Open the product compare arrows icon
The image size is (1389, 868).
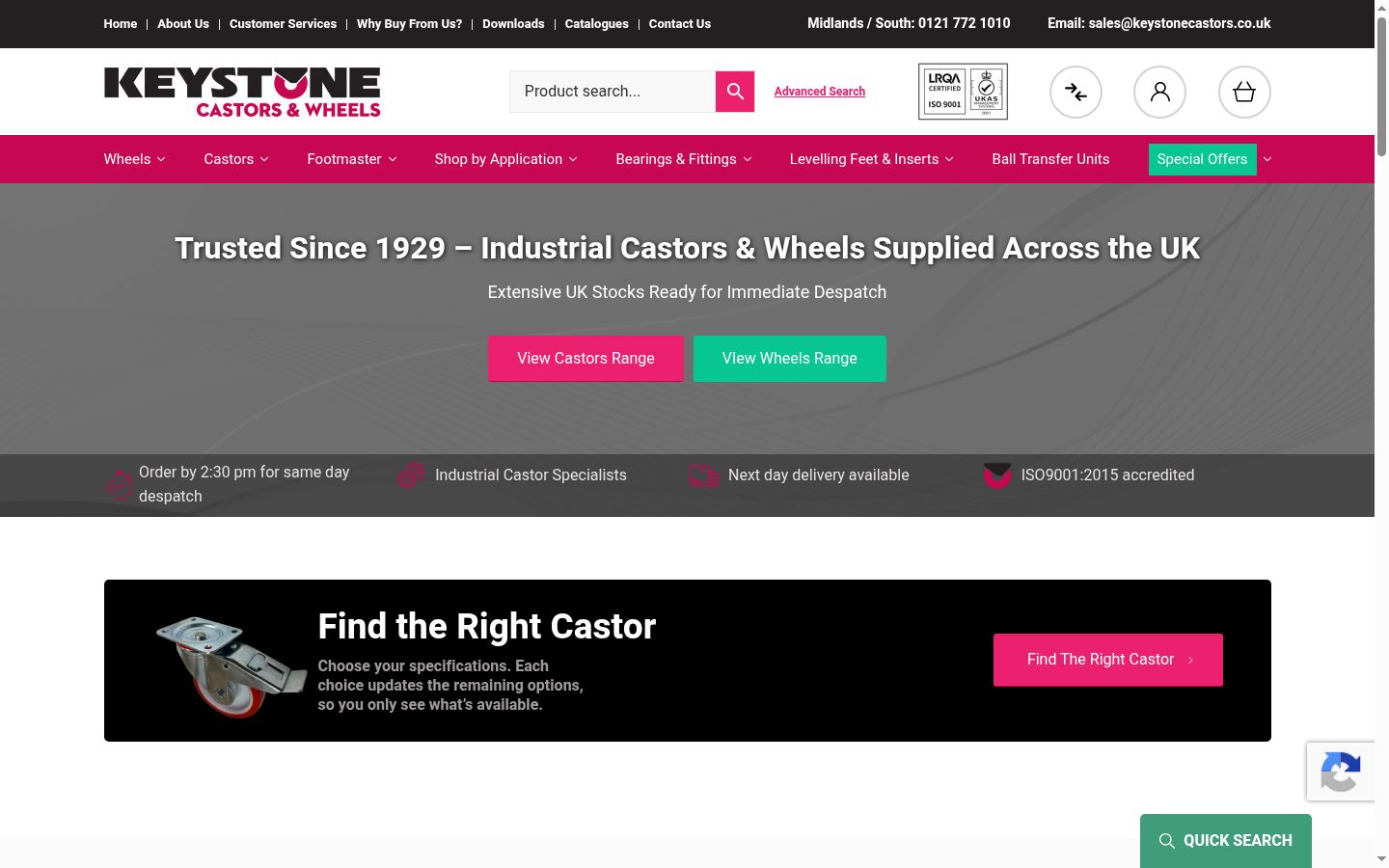coord(1076,92)
